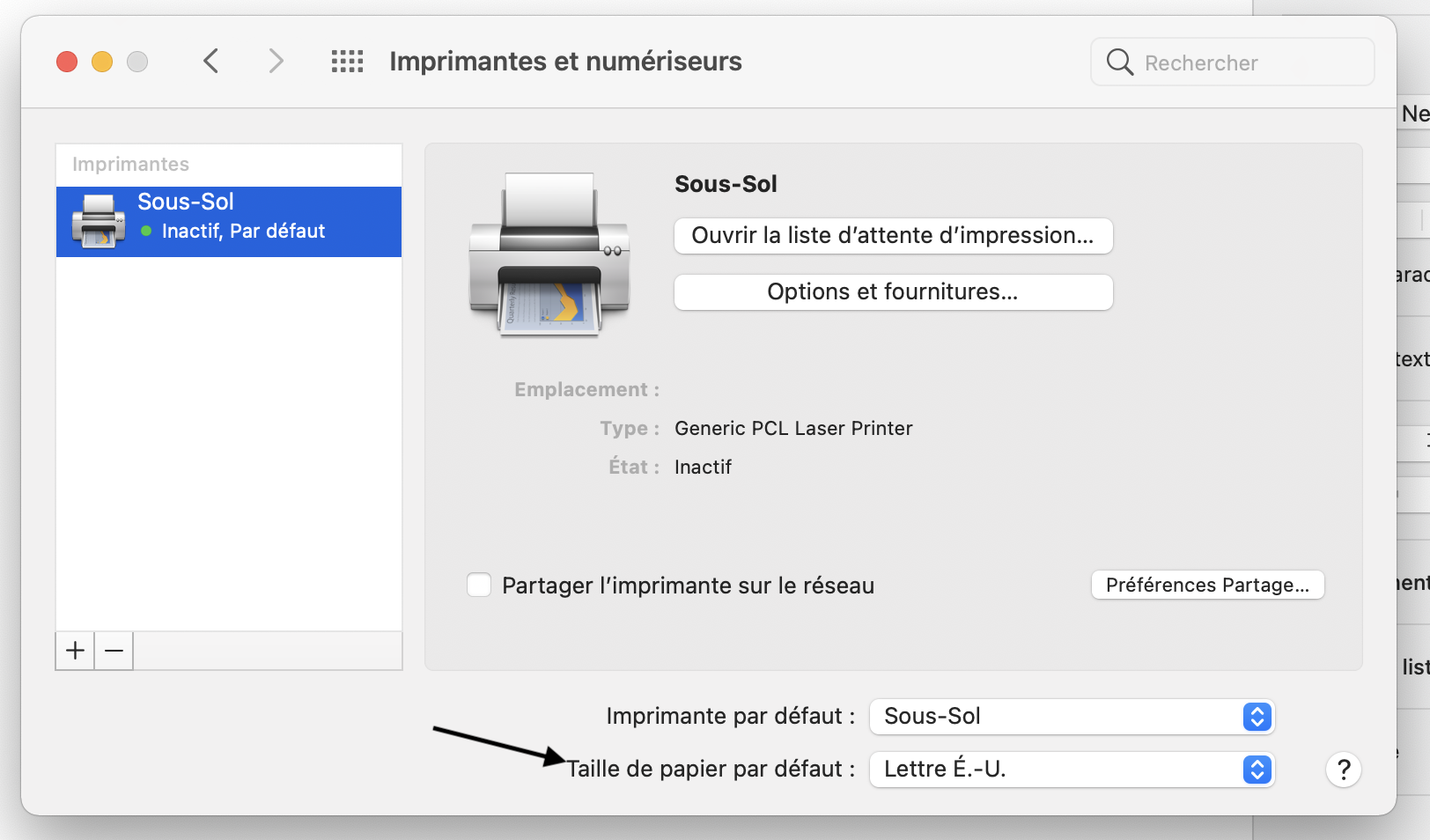Enable Partager l'imprimante sur le réseau checkbox
1430x840 pixels.
479,585
